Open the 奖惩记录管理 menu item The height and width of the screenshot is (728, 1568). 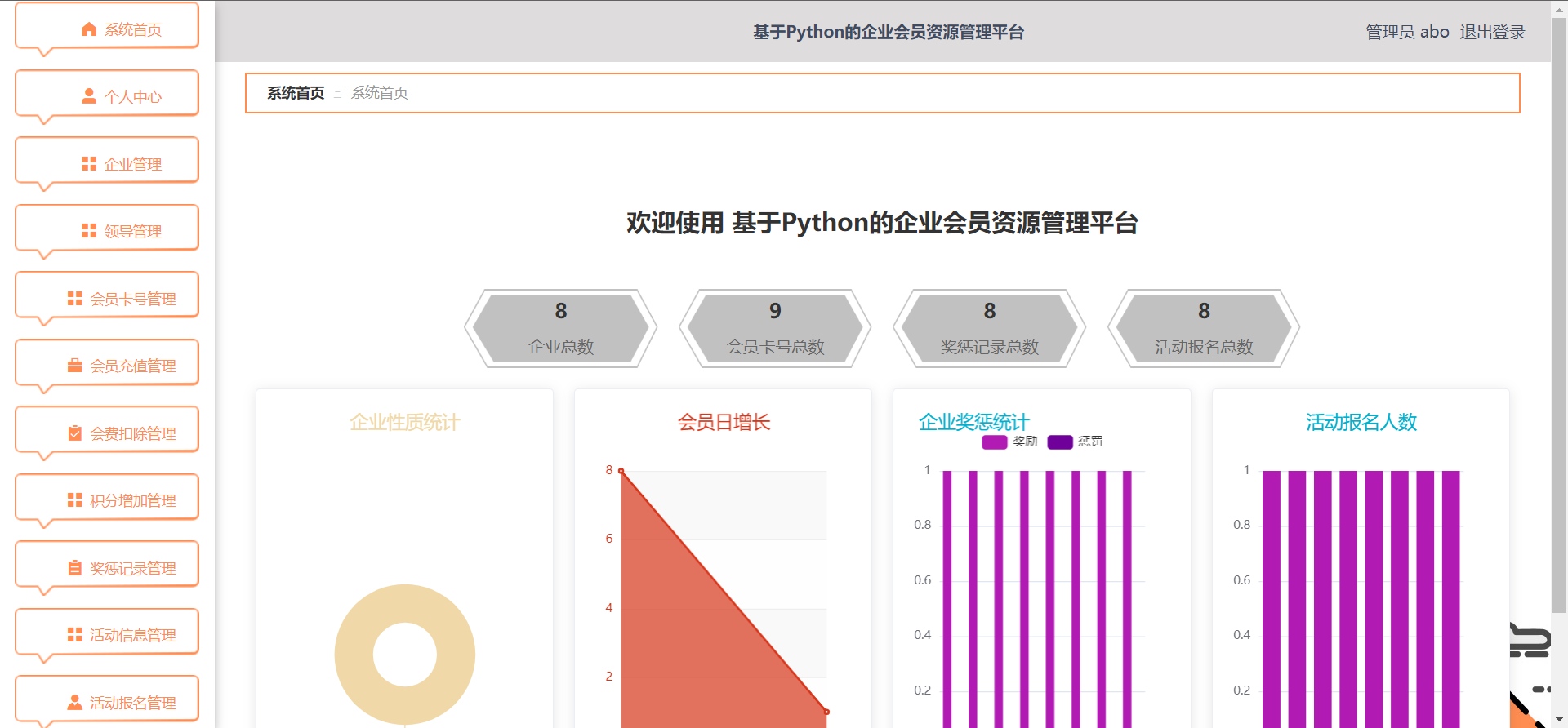tap(107, 565)
